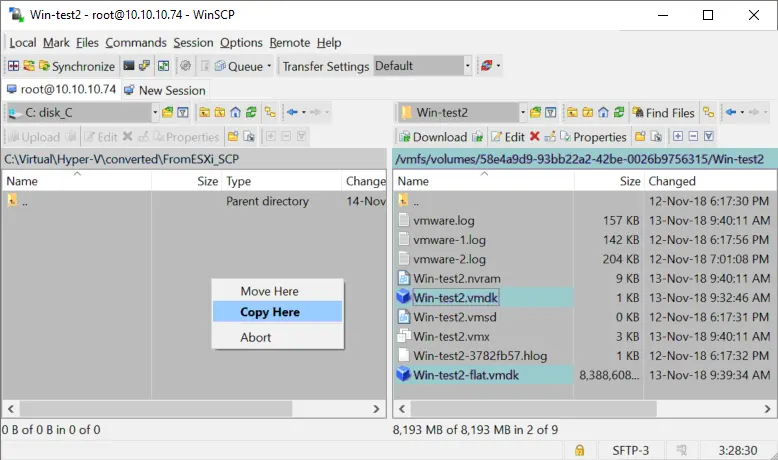Click remote Properties button

click(593, 137)
